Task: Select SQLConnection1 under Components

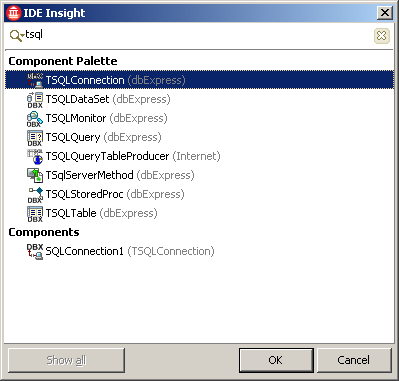Action: (x=199, y=251)
